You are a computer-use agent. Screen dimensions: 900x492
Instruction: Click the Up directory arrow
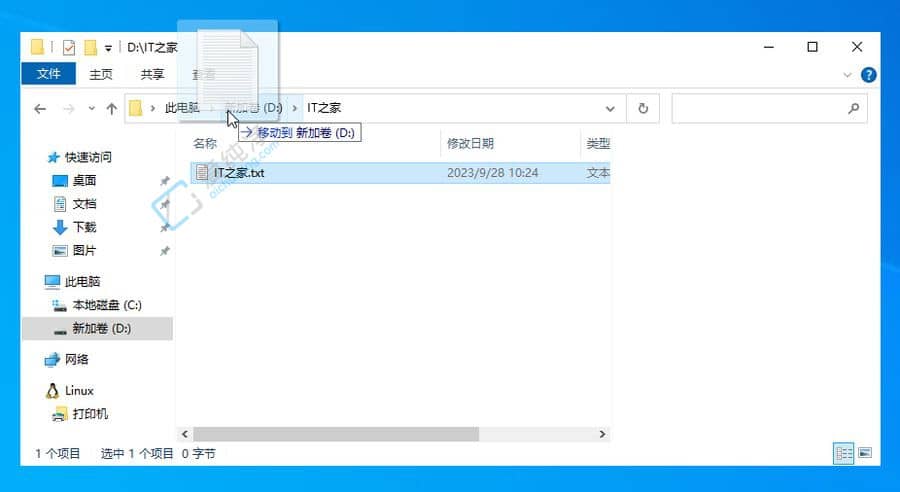pos(112,108)
